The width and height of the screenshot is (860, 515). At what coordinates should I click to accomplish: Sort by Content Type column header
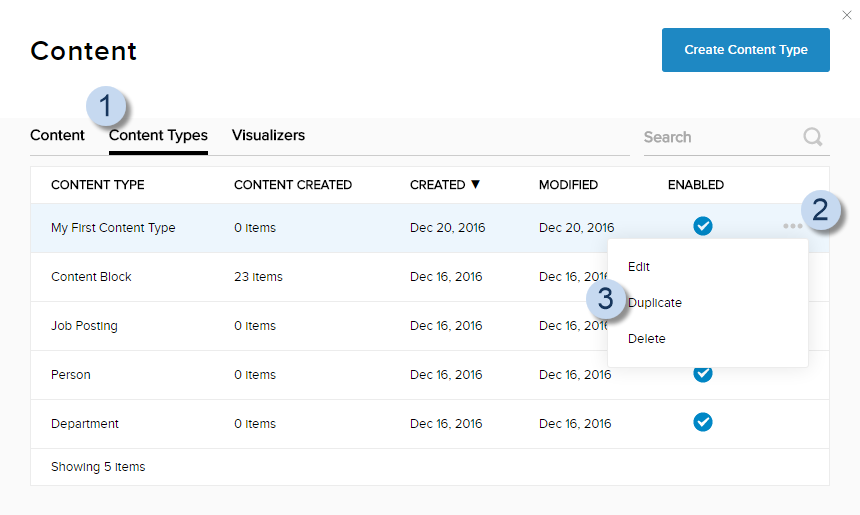click(98, 185)
